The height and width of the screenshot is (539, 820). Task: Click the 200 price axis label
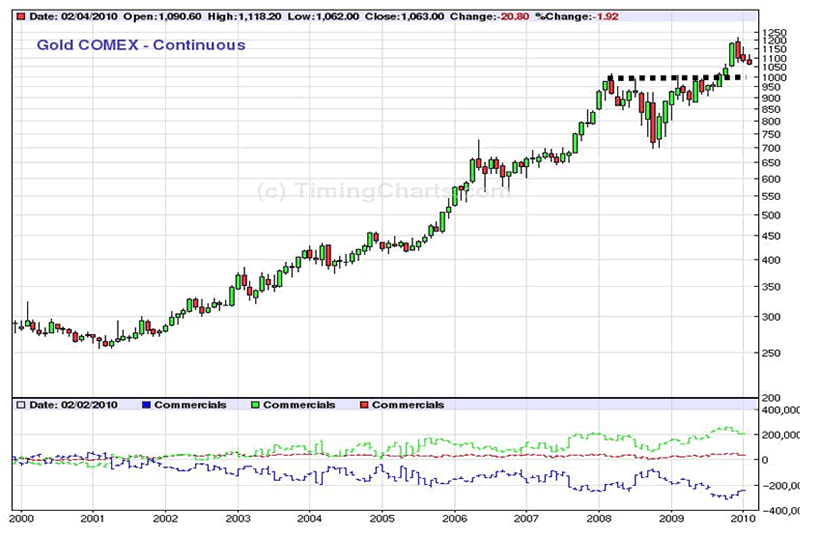click(x=771, y=398)
